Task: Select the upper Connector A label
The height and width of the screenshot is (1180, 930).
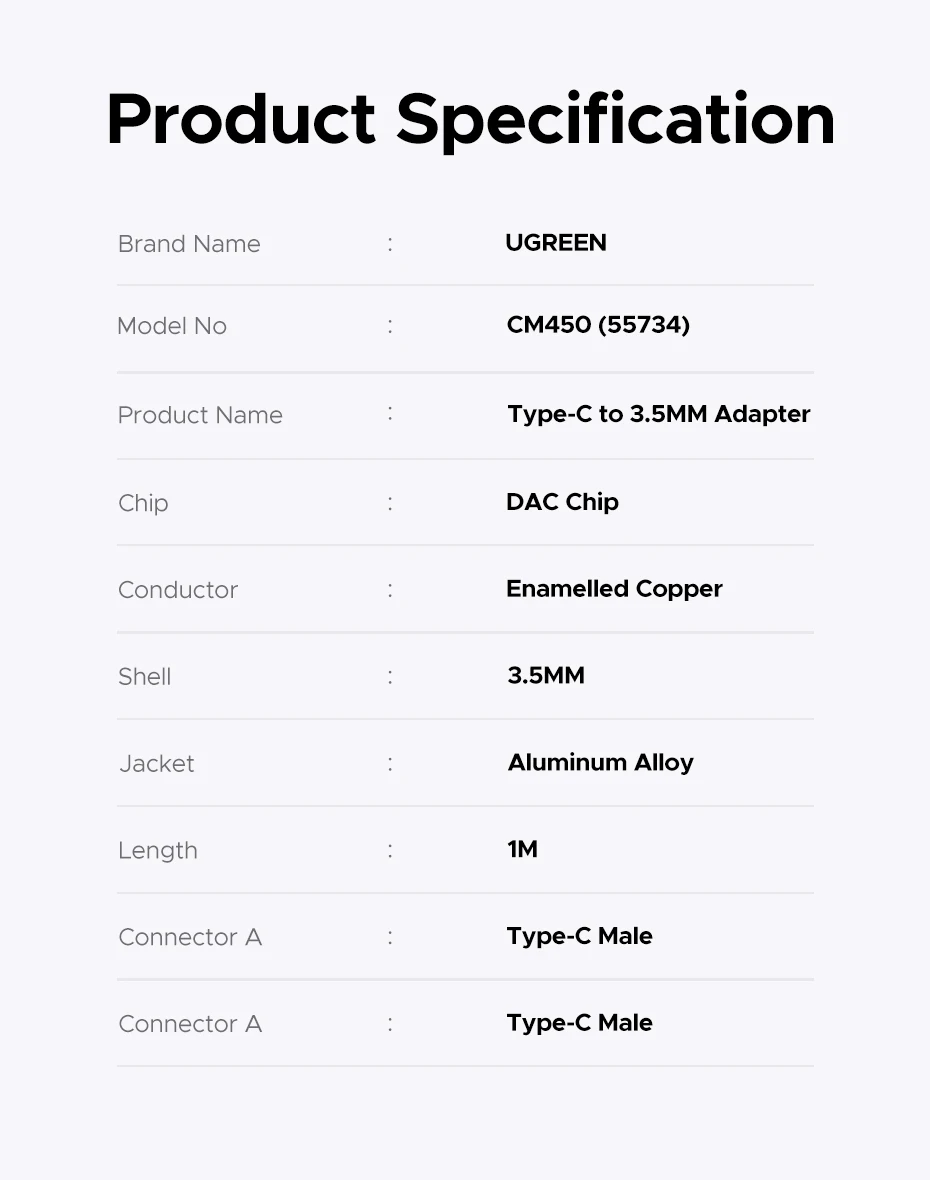Action: click(x=190, y=938)
